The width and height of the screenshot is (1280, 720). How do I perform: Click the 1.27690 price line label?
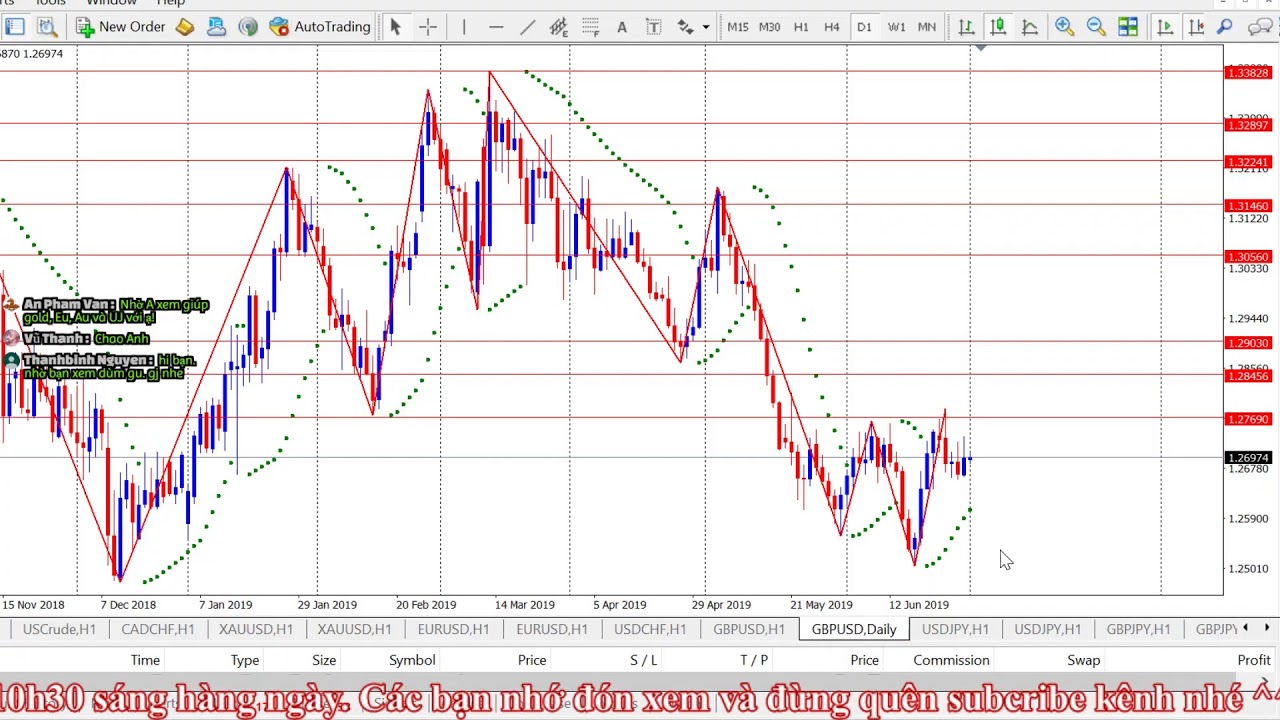pyautogui.click(x=1248, y=420)
